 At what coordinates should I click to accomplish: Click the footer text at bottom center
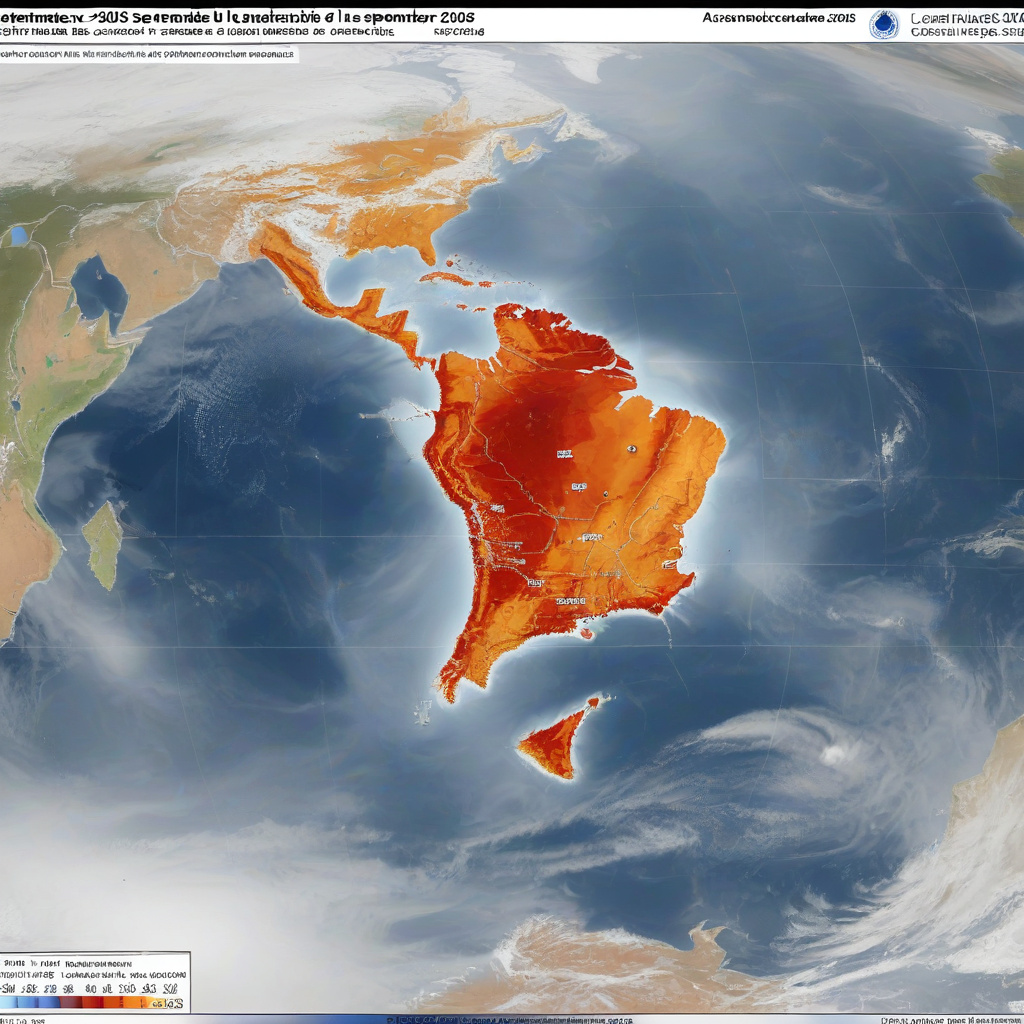click(x=510, y=1019)
